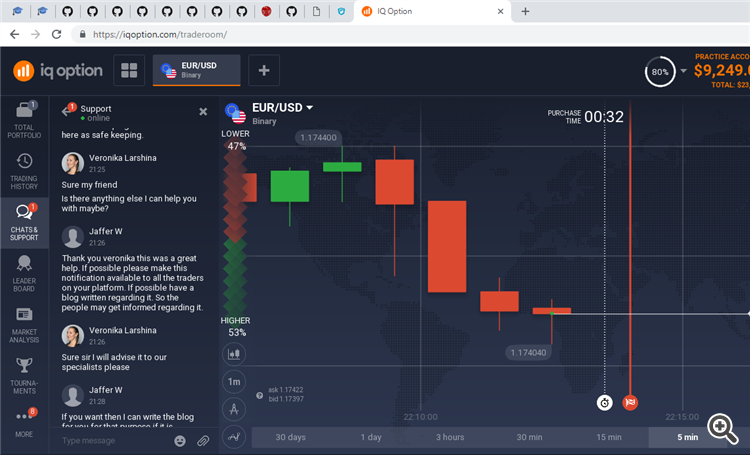Click the lock icon in address bar
Screen dimensions: 750x455
point(83,34)
